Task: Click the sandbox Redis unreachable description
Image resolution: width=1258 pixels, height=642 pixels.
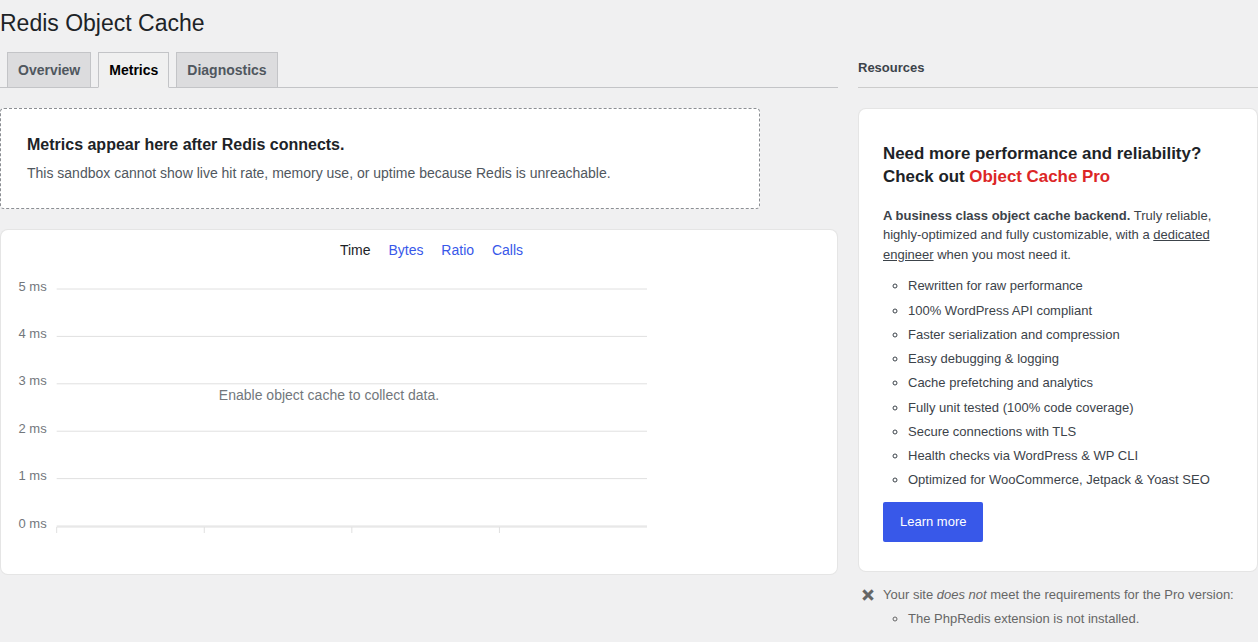Action: tap(318, 173)
